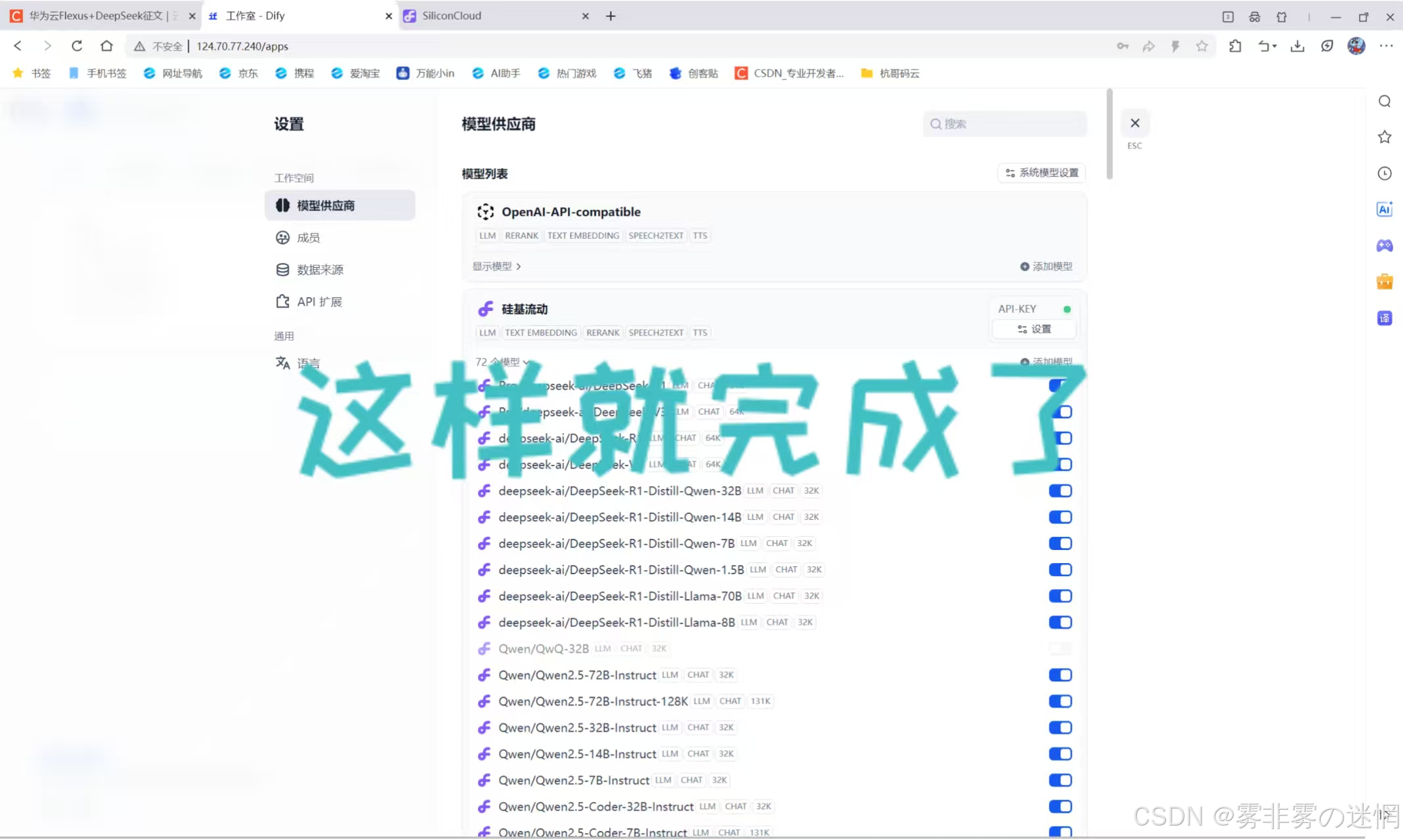Click the share arrow icon in address bar
The width and height of the screenshot is (1403, 840).
1148,46
